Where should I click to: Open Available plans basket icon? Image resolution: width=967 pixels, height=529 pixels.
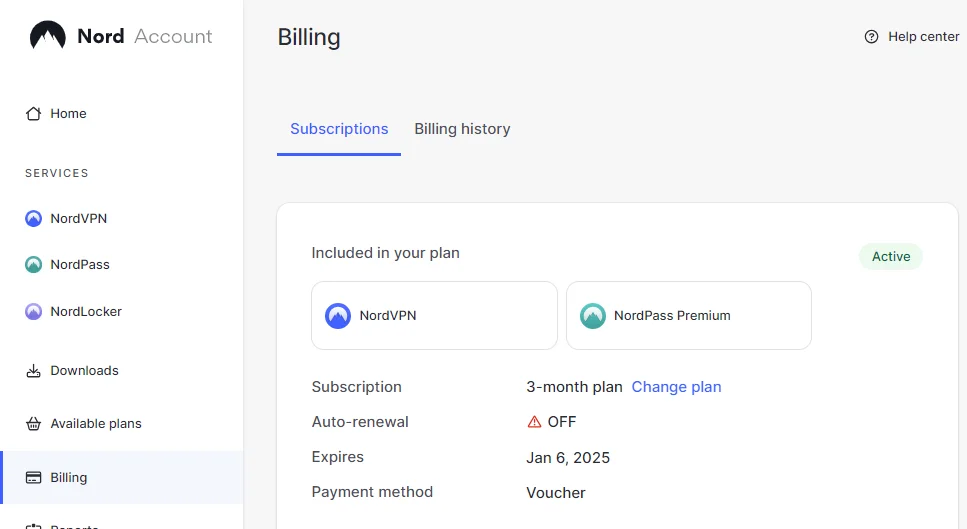pos(33,424)
